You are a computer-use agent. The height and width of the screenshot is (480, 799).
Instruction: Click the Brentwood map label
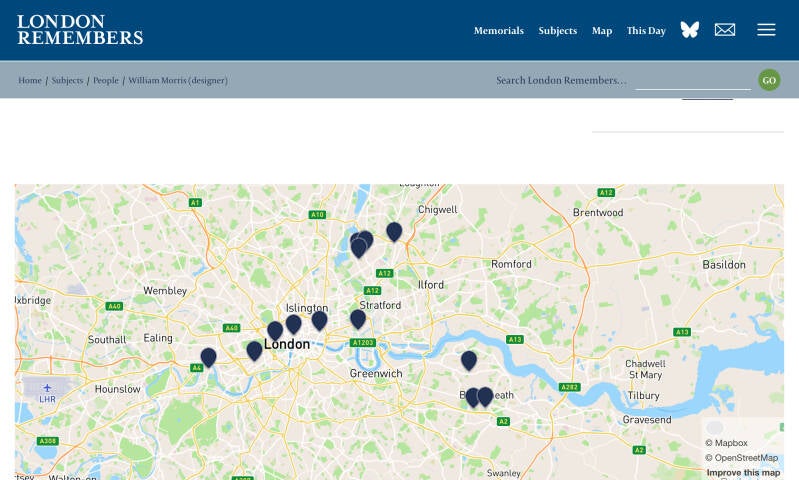click(598, 212)
